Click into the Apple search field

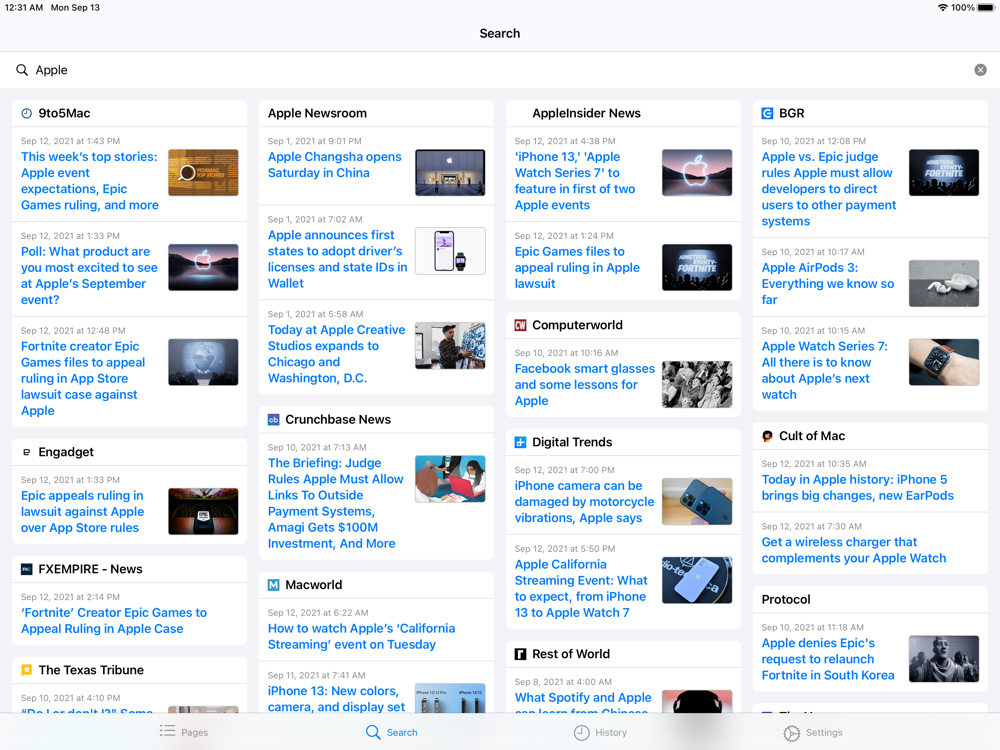pyautogui.click(x=500, y=70)
